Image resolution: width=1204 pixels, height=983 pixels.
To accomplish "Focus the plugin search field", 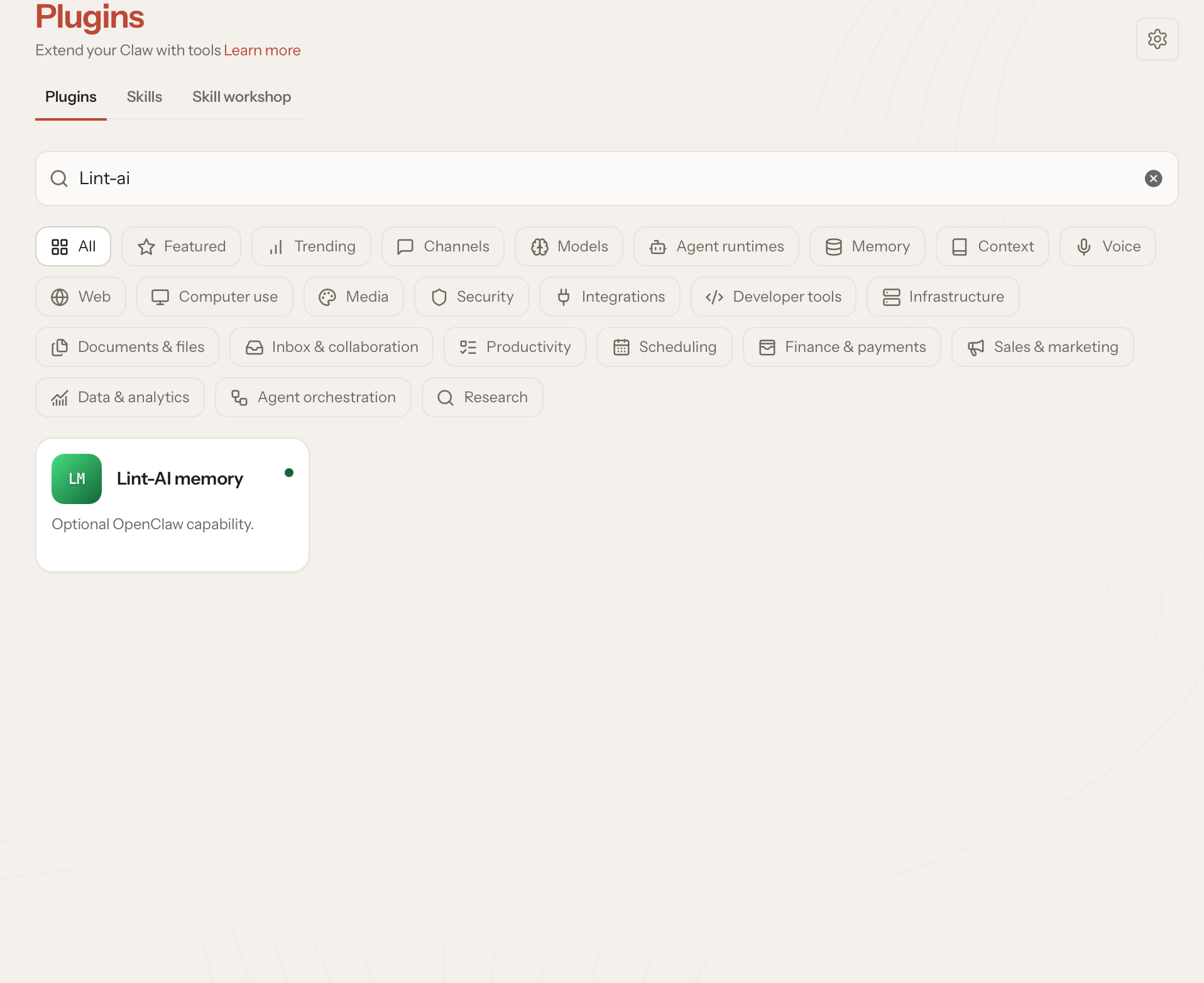I will click(606, 178).
